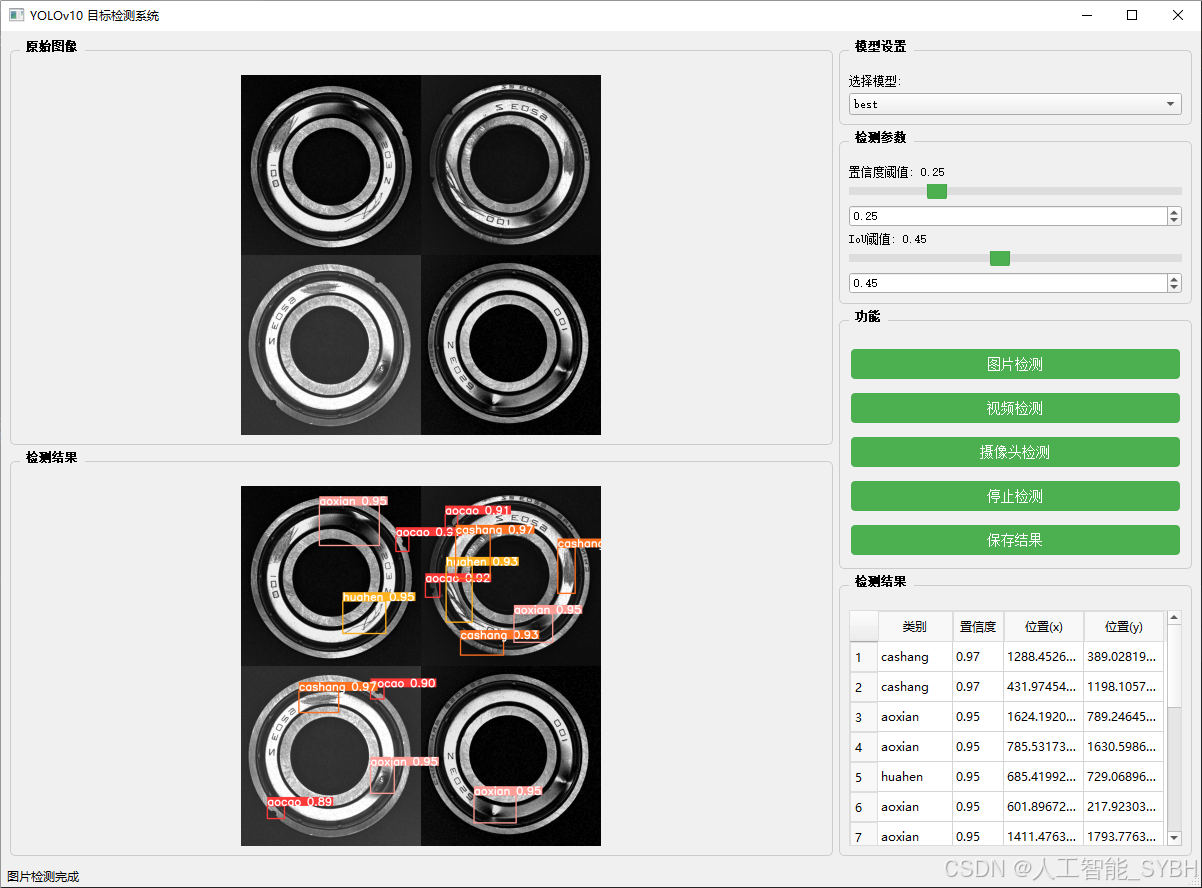Click the 789.24645 y-position cell
Screen dimensions: 1202x888
1123,717
